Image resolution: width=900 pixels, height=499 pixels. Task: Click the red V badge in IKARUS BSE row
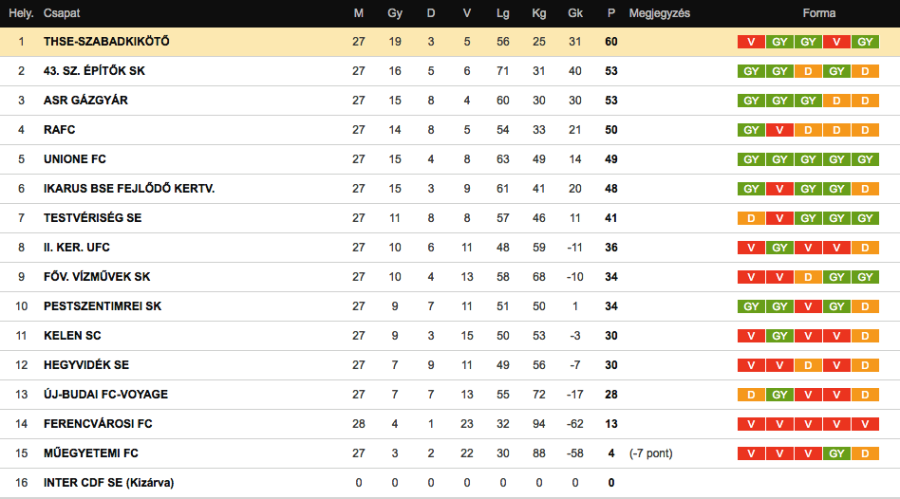coord(779,189)
